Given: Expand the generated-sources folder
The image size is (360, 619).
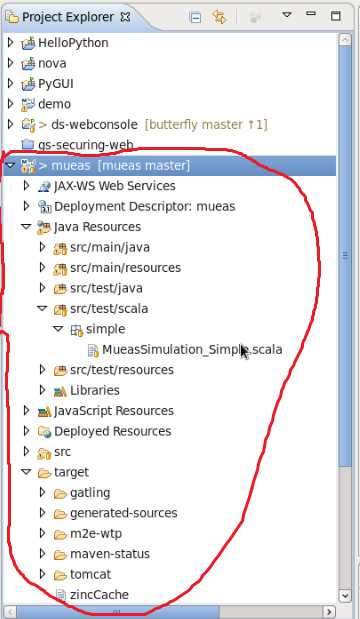Looking at the screenshot, I should 42,513.
